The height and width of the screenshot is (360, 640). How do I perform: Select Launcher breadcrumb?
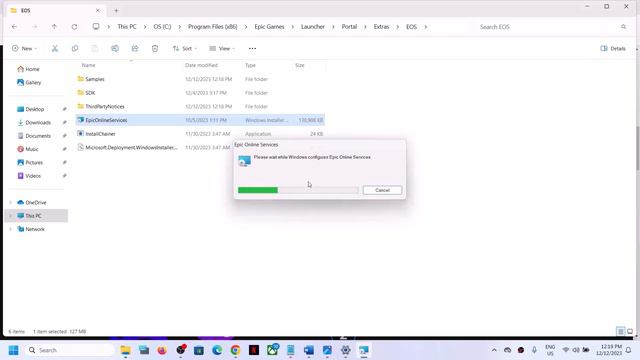313,27
